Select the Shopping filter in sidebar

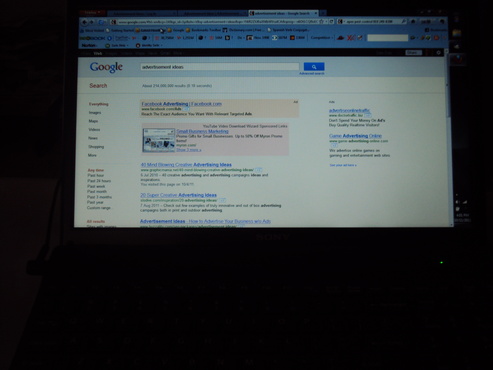coord(96,147)
